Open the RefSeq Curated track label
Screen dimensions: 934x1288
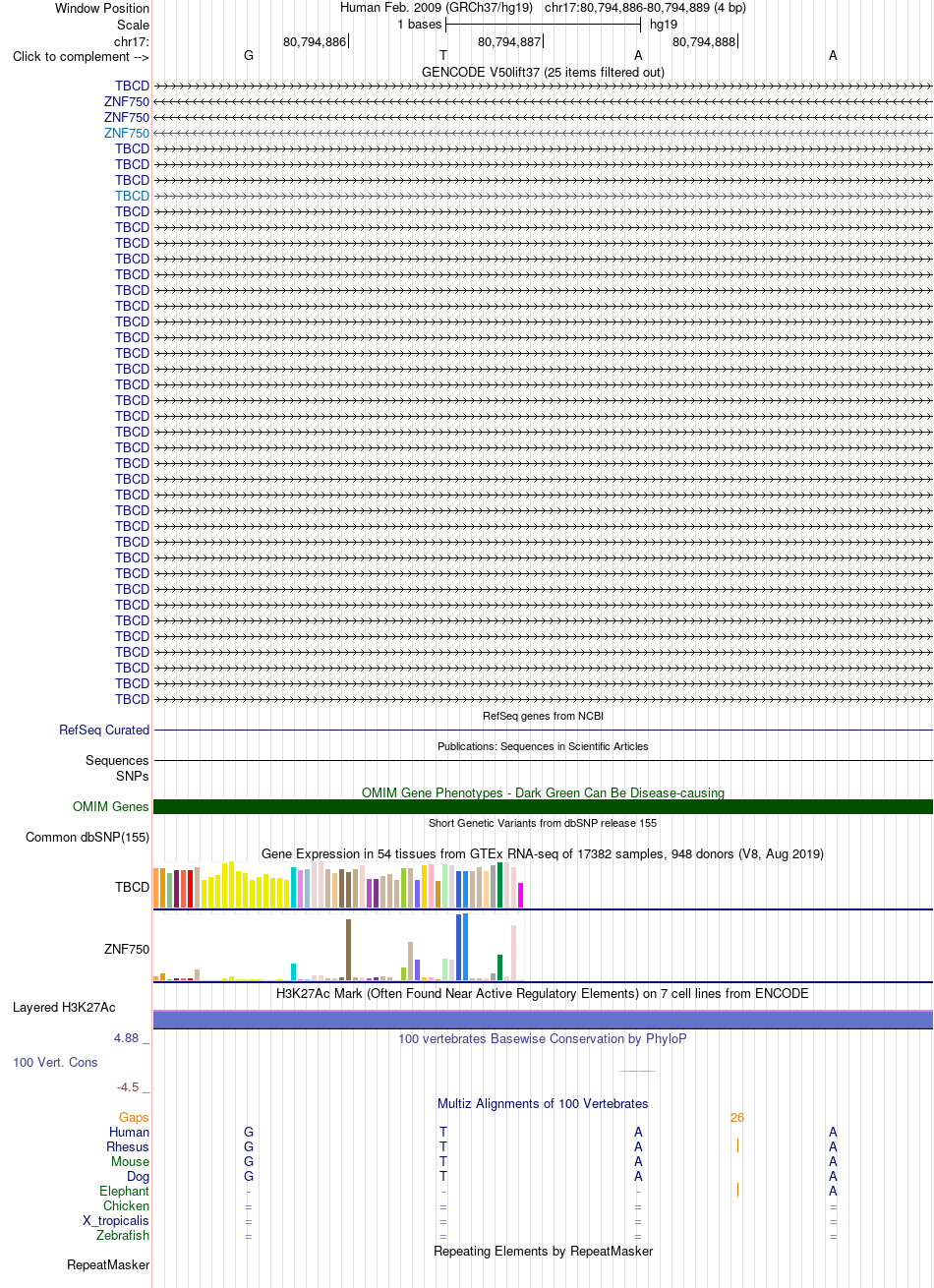[x=104, y=731]
